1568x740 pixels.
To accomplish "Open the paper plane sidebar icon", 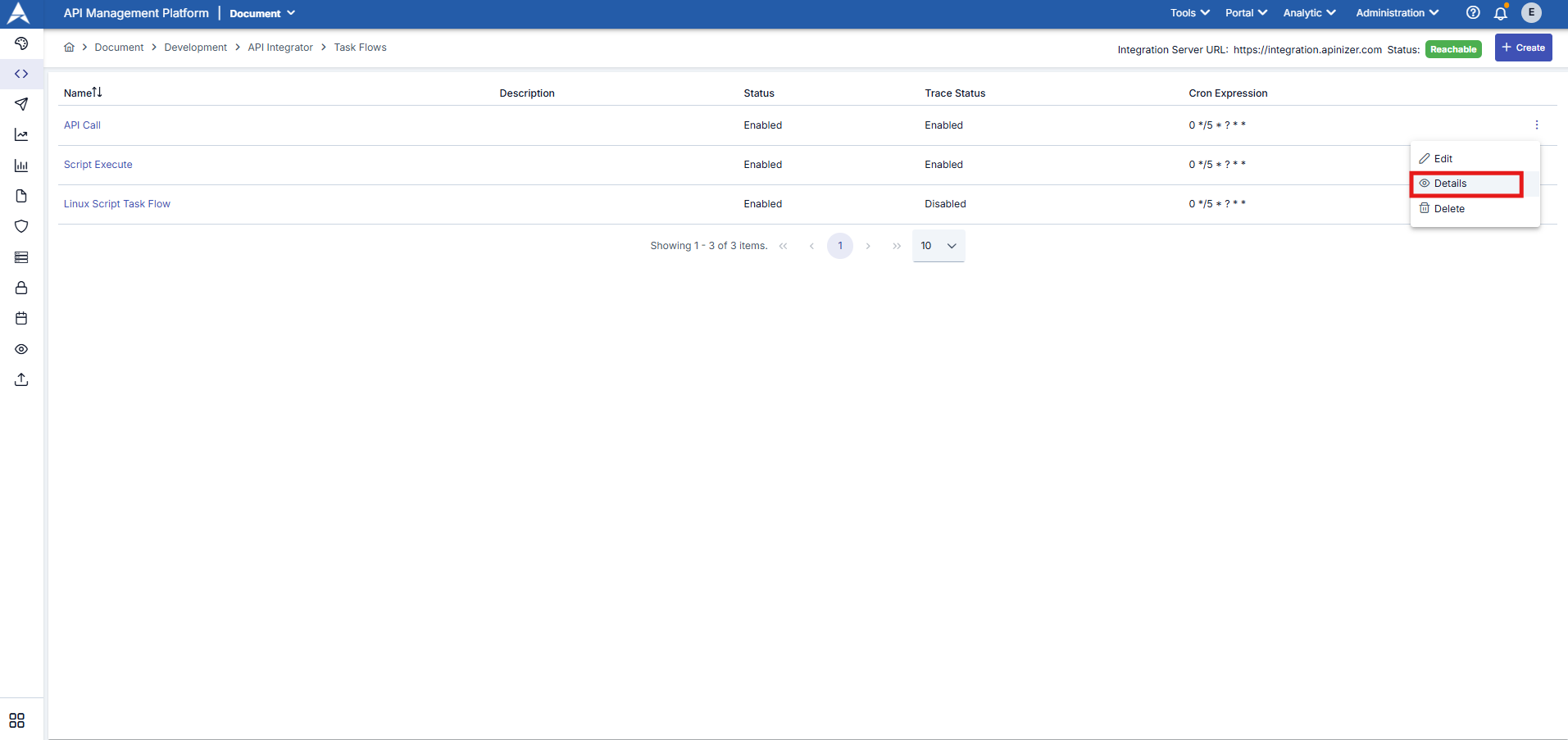I will [x=21, y=104].
